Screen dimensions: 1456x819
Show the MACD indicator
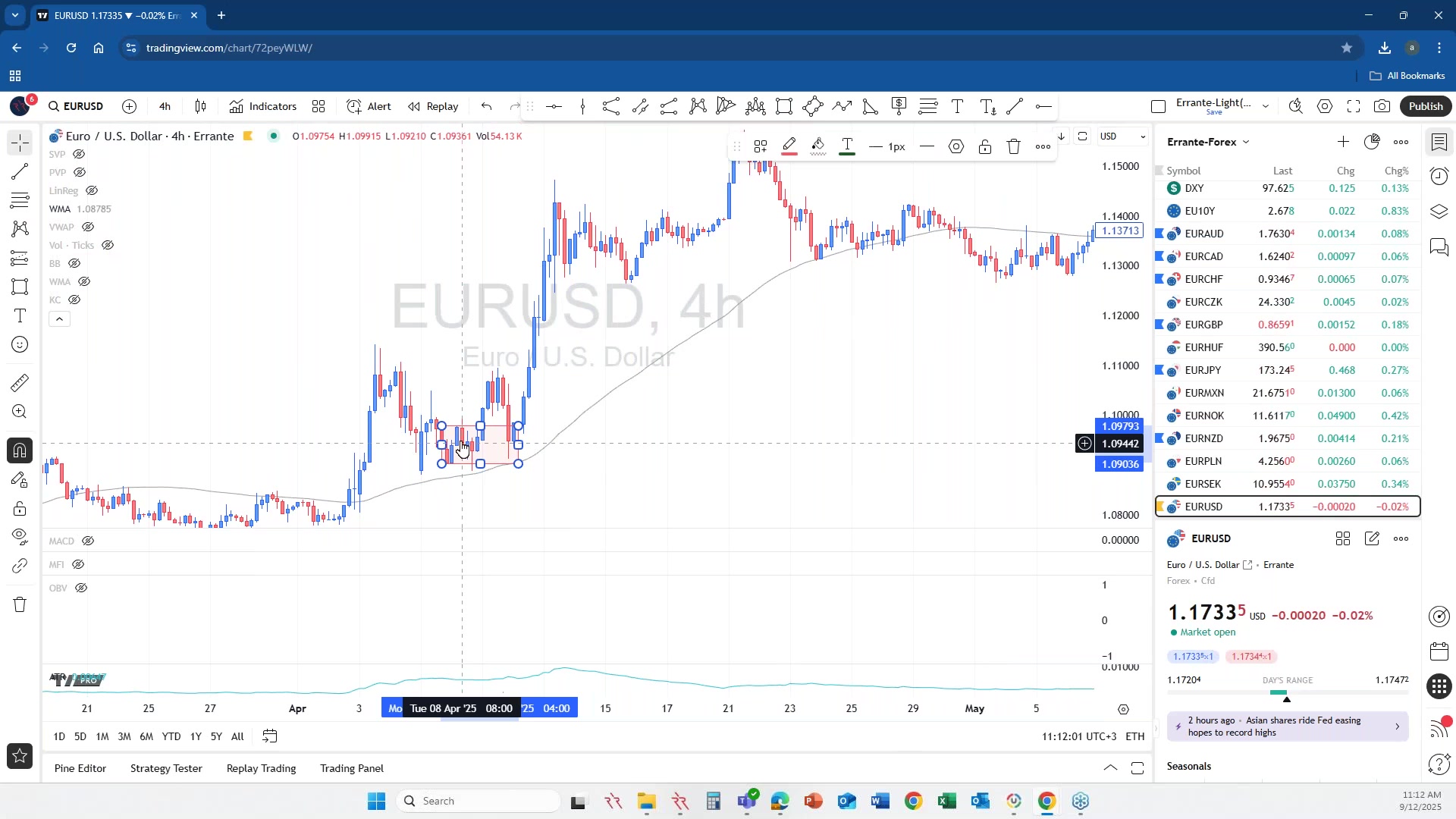point(88,541)
